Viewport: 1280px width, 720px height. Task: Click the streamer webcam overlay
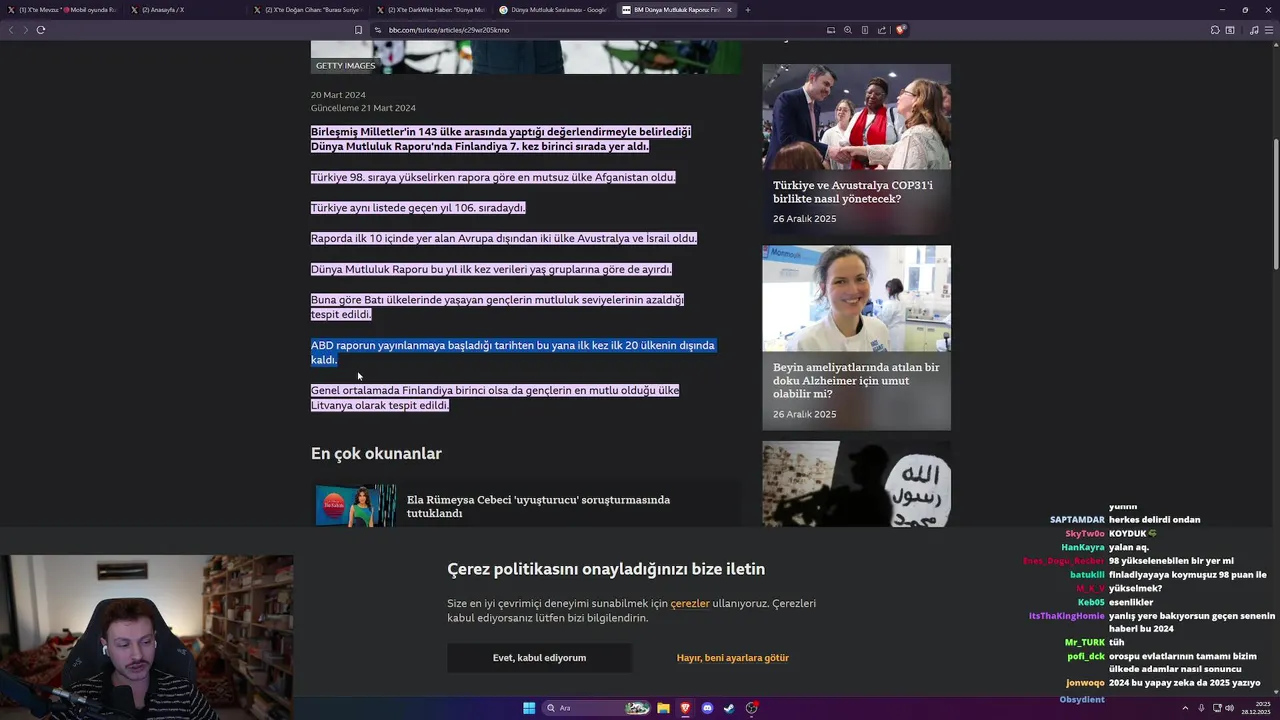pyautogui.click(x=147, y=638)
